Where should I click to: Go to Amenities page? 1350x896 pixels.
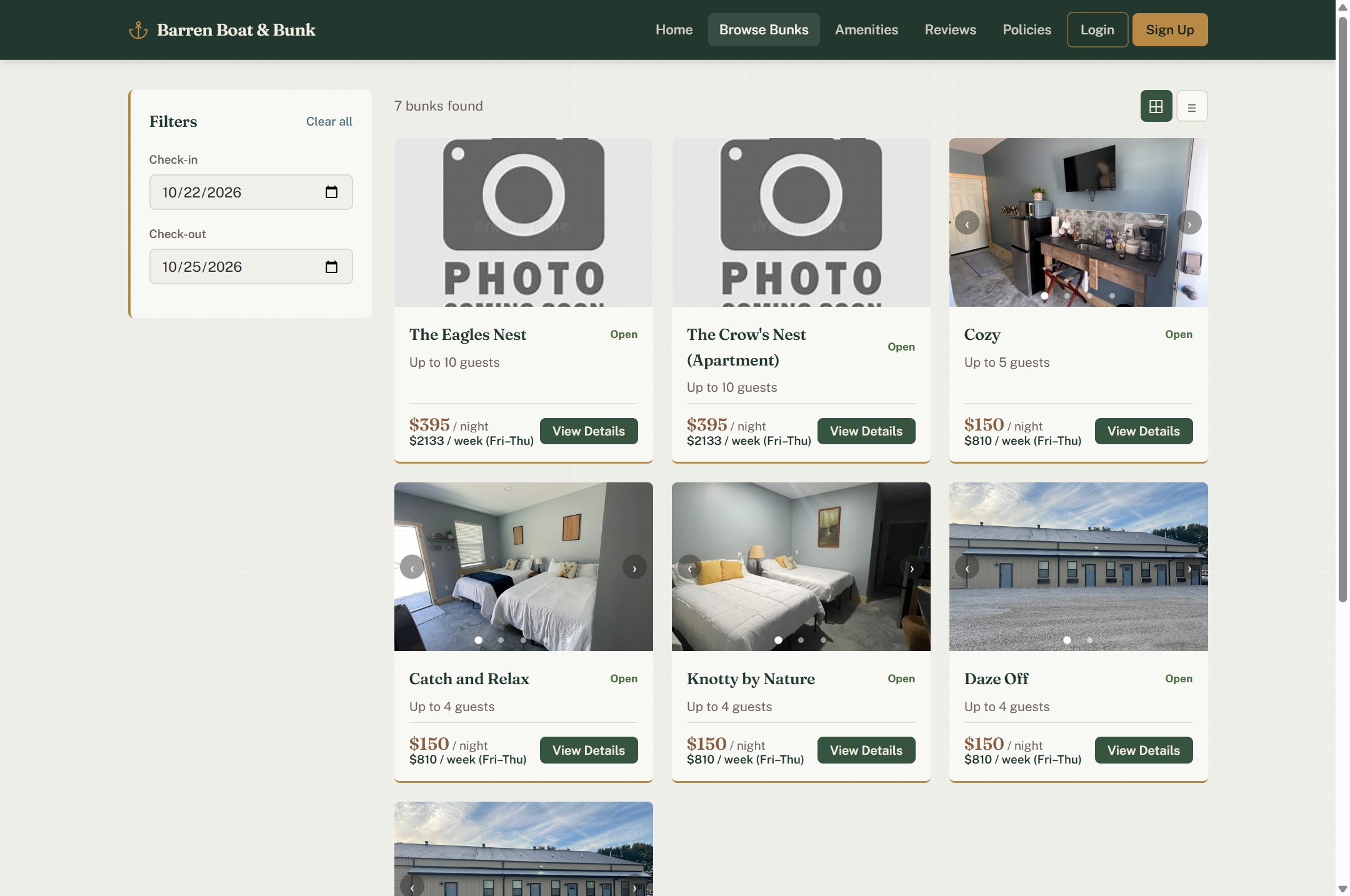(866, 30)
